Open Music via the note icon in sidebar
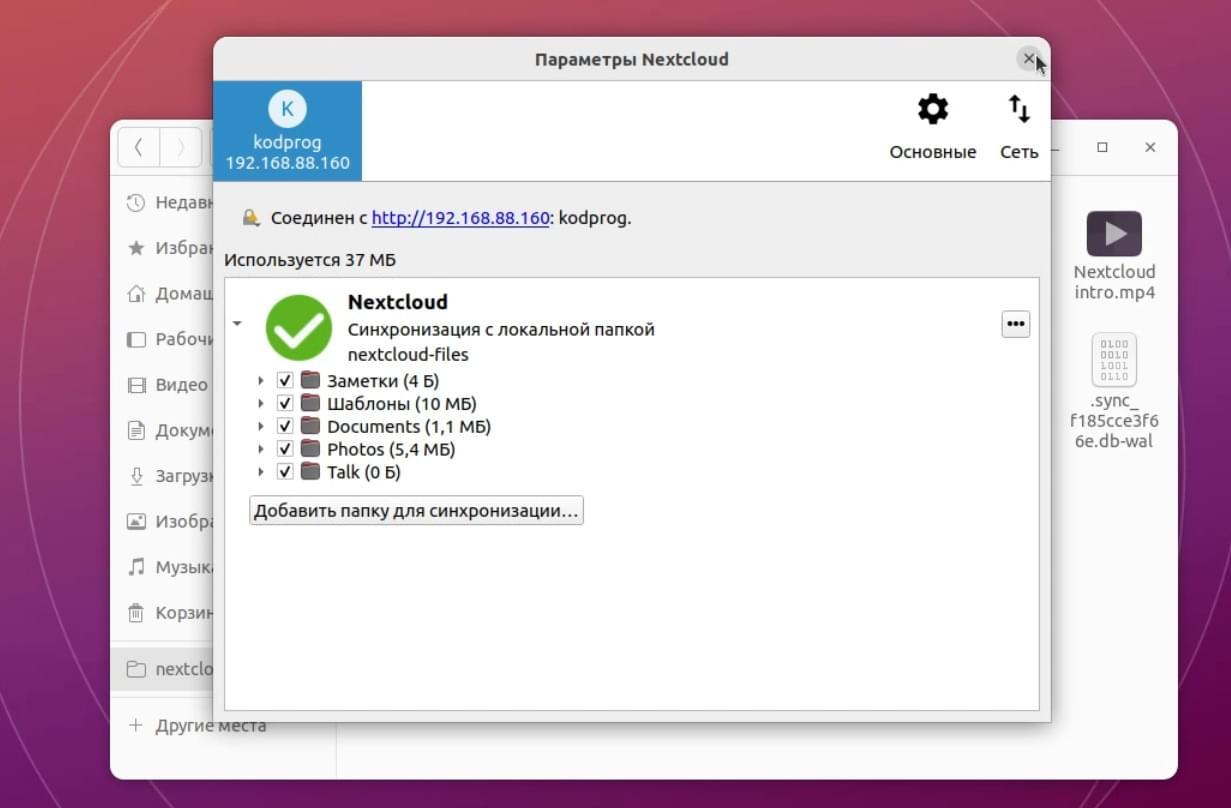 coord(136,567)
